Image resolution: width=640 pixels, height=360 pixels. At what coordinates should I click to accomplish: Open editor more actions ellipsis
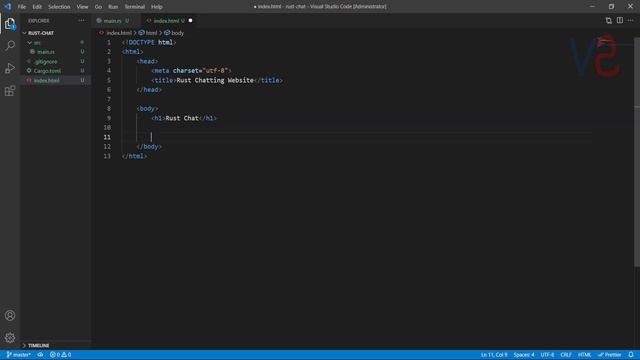coord(631,20)
